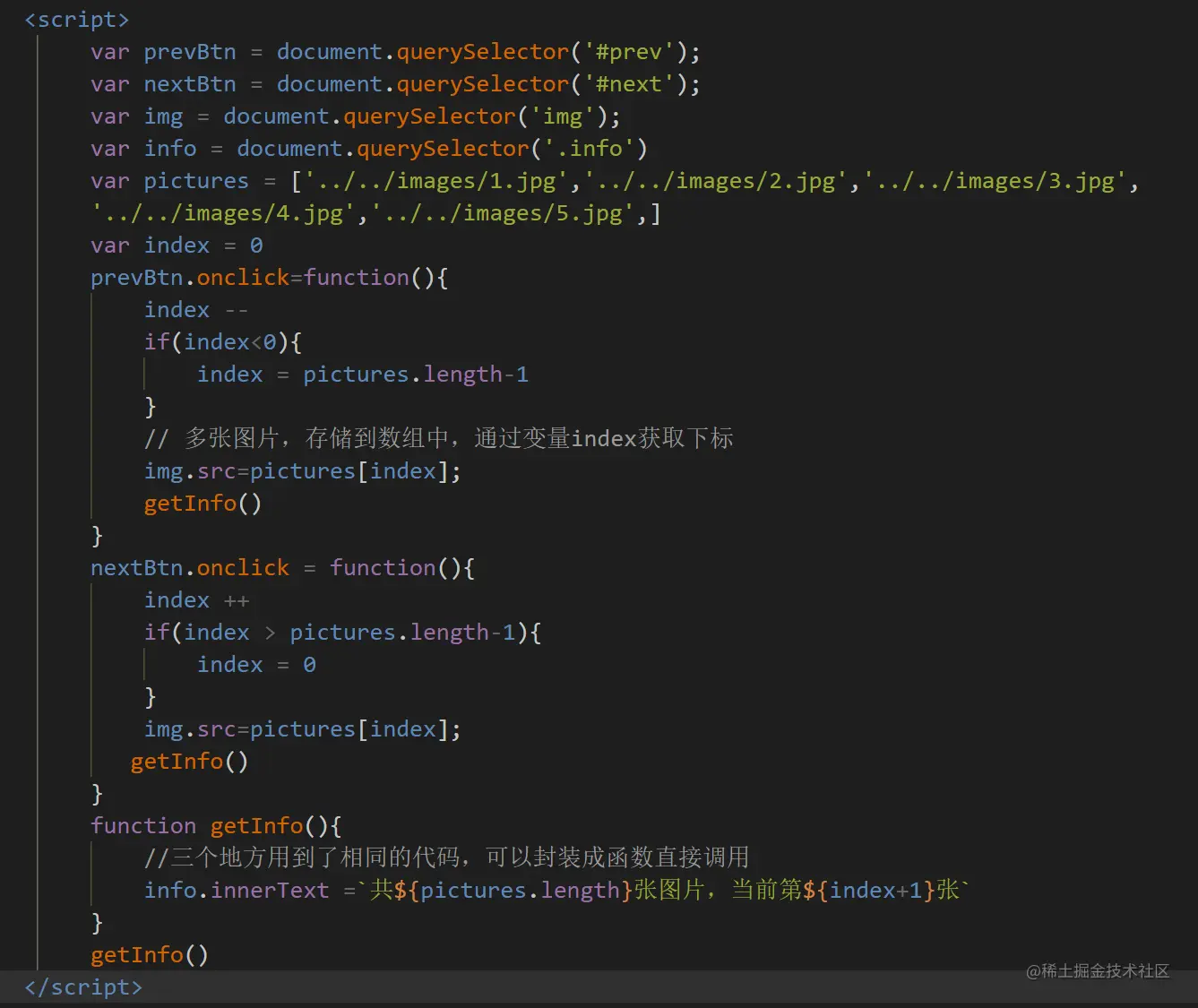Screen dimensions: 1198x1008
Task: Click the if(index > pictures.length-1) condition
Action: click(340, 632)
